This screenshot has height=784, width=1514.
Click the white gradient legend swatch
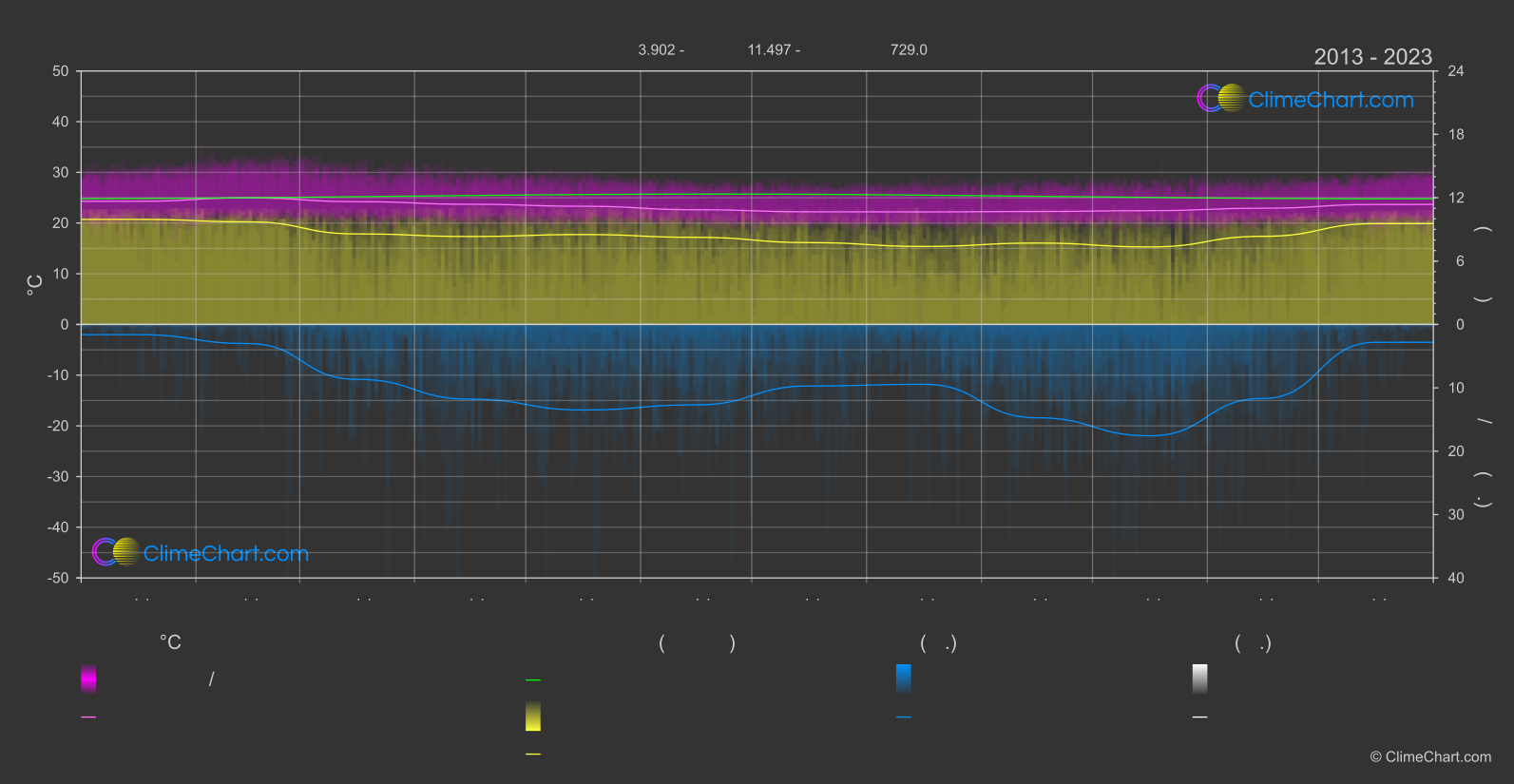point(1200,679)
